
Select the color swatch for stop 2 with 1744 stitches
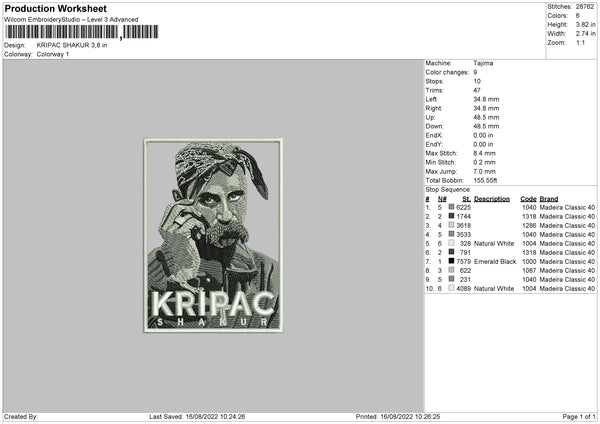[451, 216]
